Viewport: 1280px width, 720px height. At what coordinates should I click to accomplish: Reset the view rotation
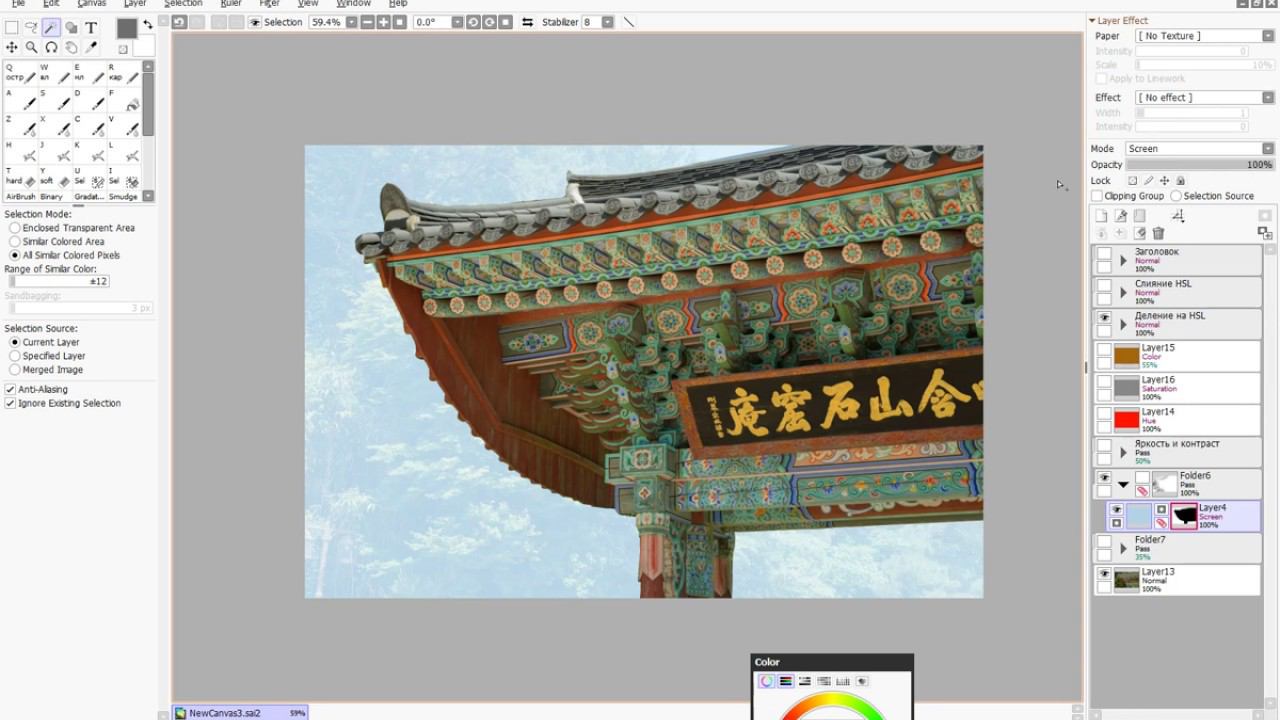click(x=506, y=22)
